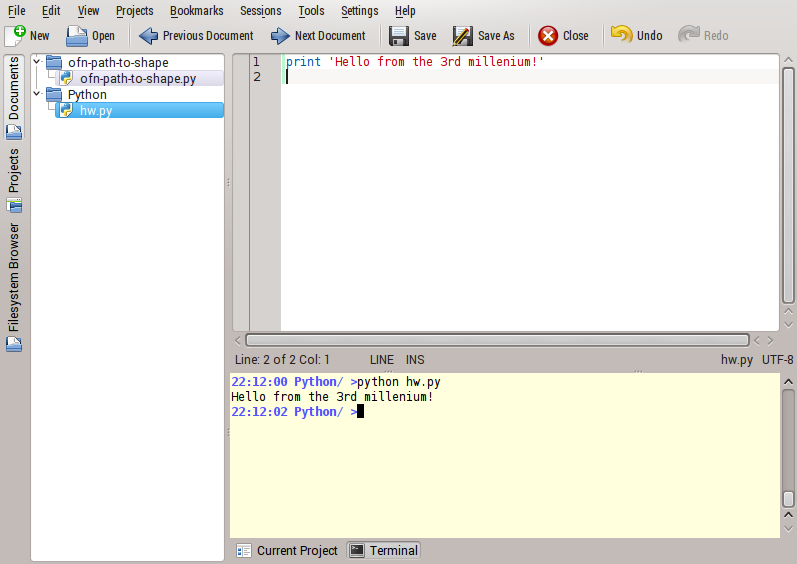The image size is (797, 564).
Task: Open the View menu
Action: (x=88, y=11)
